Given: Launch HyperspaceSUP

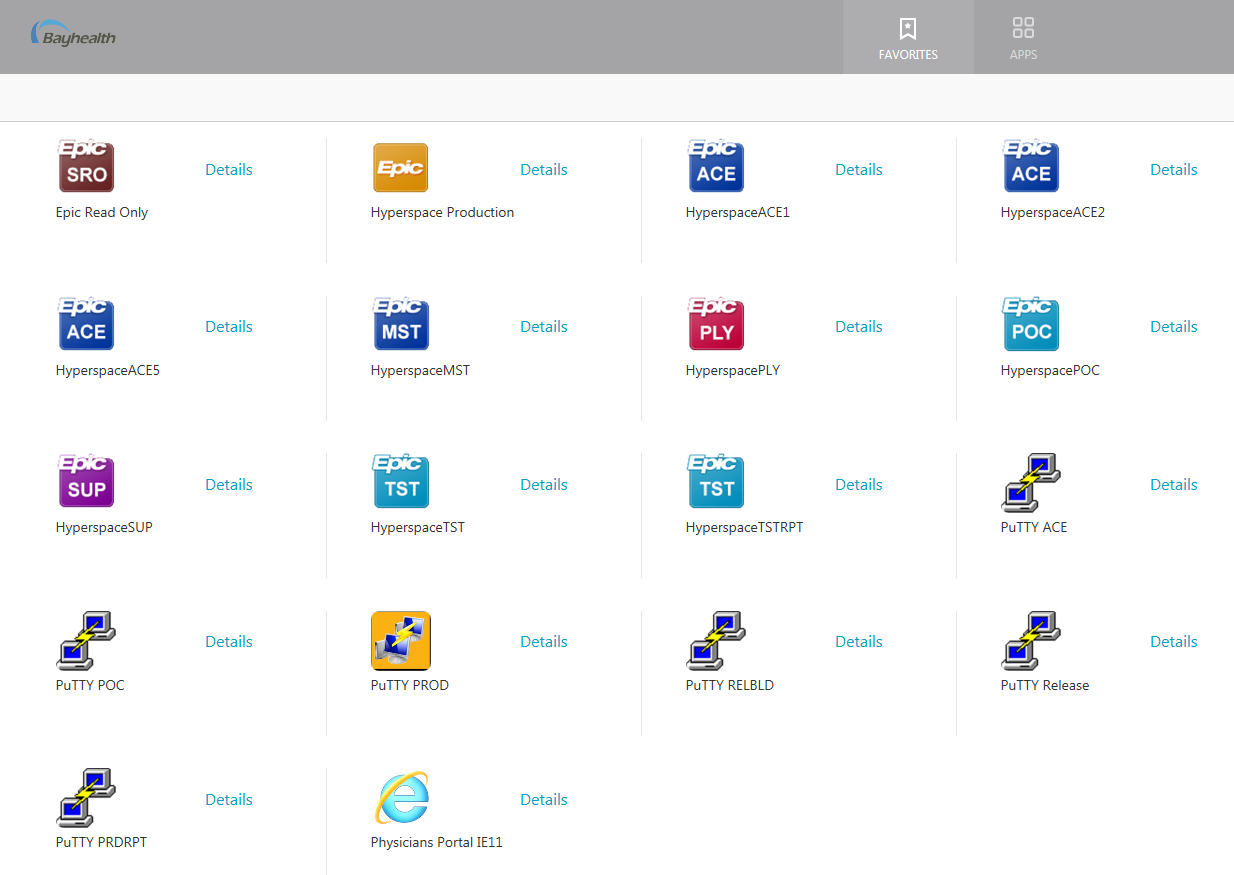Looking at the screenshot, I should coord(86,481).
